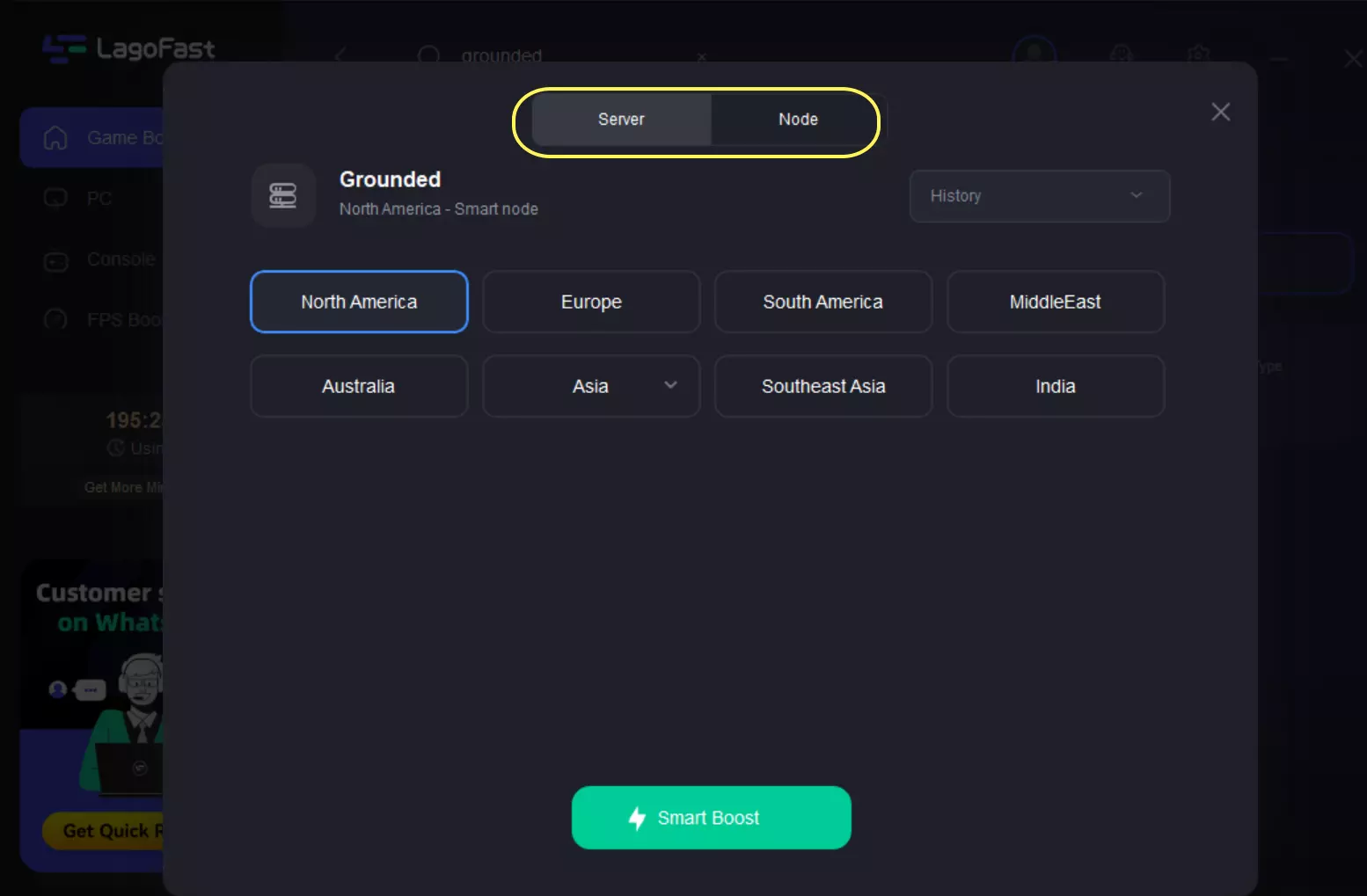The width and height of the screenshot is (1367, 896).
Task: Click the PC monitor icon in sidebar
Action: [x=55, y=199]
